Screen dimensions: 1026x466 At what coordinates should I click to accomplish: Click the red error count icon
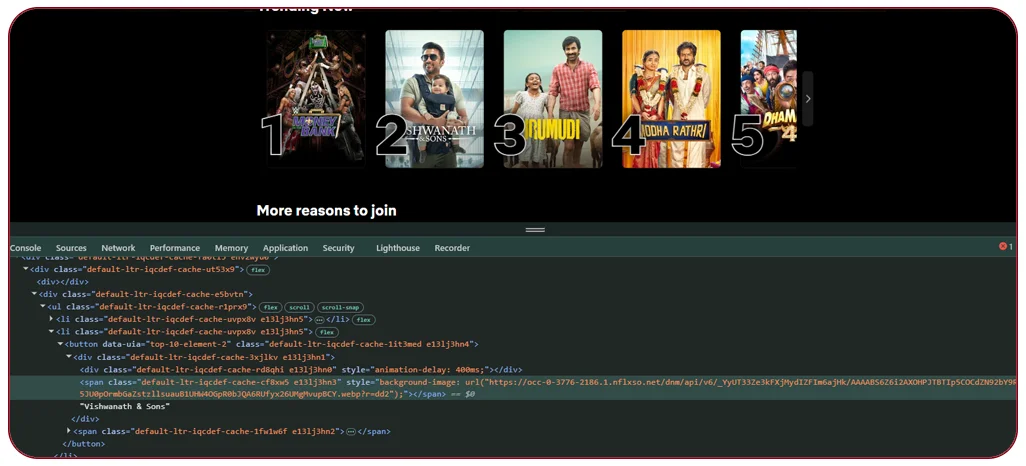point(1002,247)
